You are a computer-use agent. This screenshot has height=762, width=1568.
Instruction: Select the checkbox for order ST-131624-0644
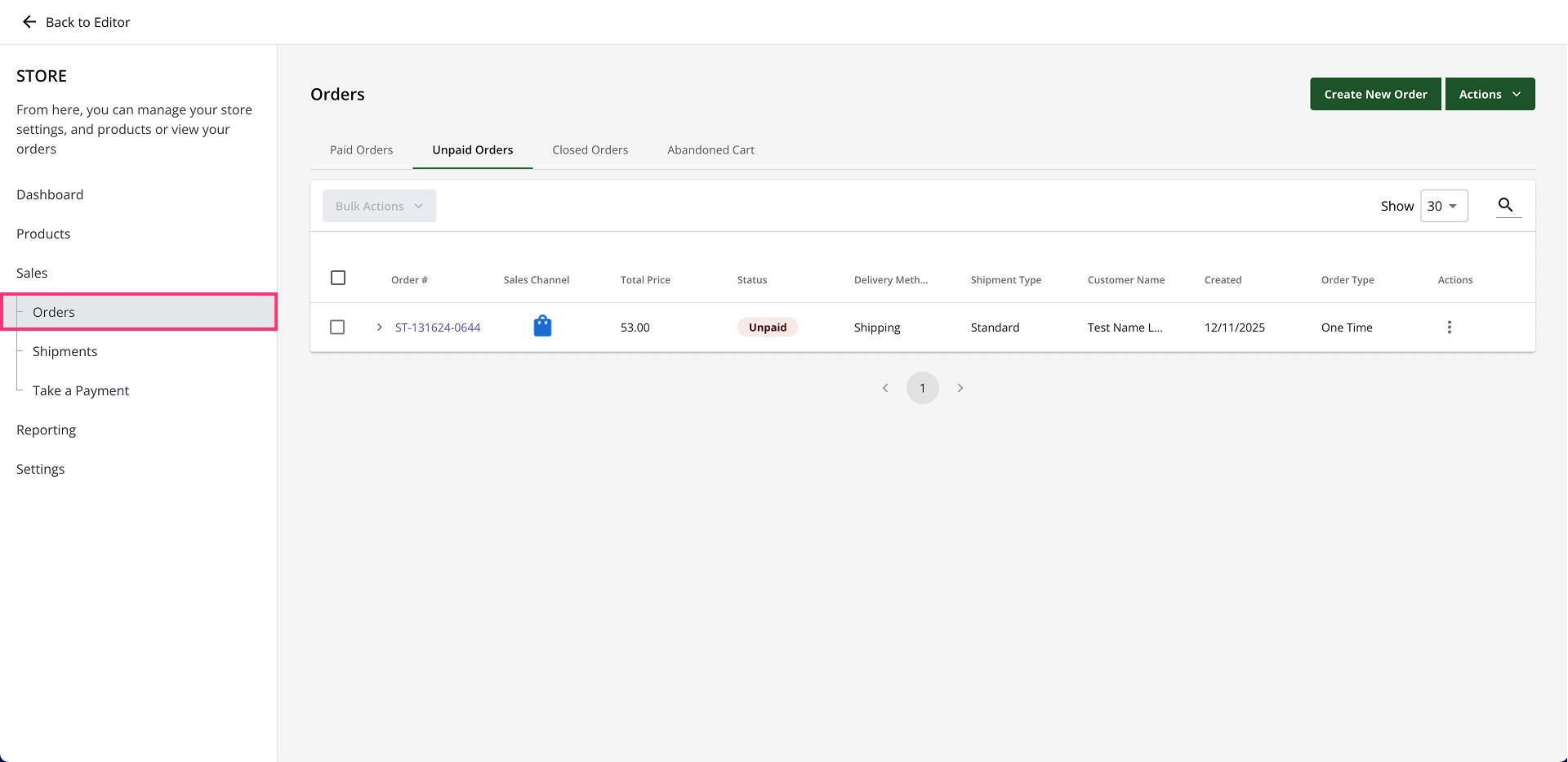click(337, 328)
